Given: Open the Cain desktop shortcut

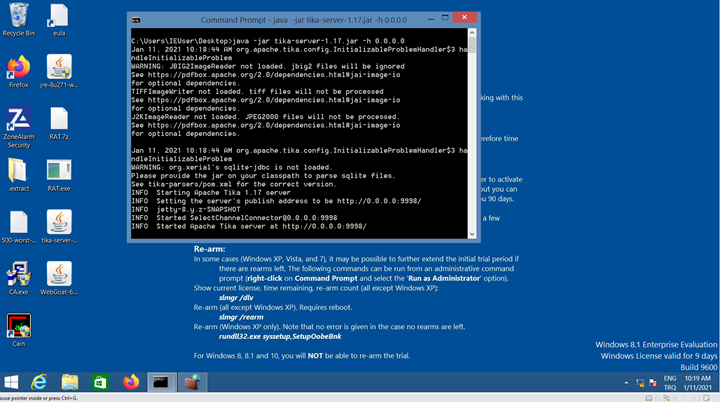Looking at the screenshot, I should click(x=18, y=330).
